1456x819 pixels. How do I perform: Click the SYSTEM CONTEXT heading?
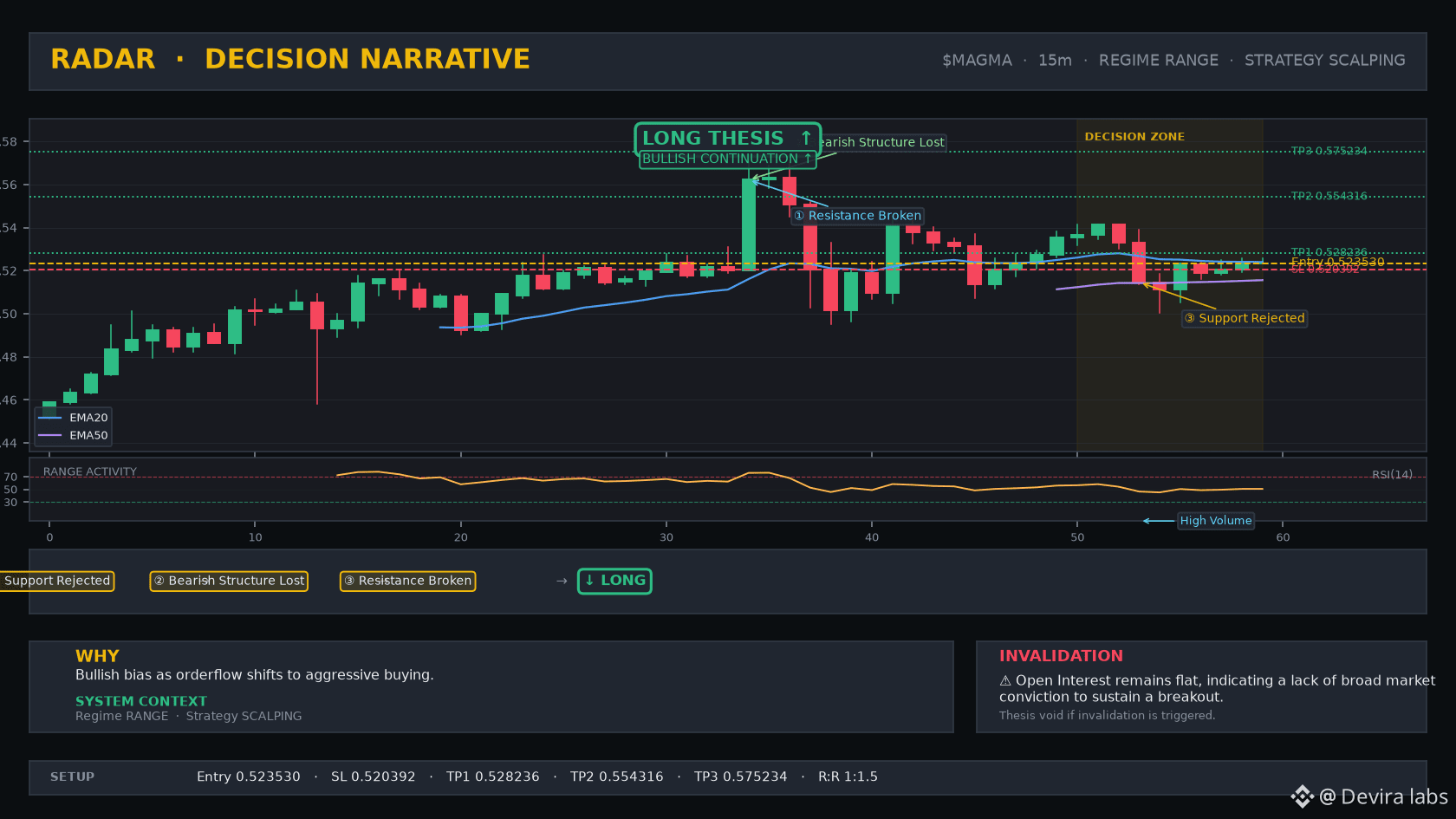click(x=141, y=701)
